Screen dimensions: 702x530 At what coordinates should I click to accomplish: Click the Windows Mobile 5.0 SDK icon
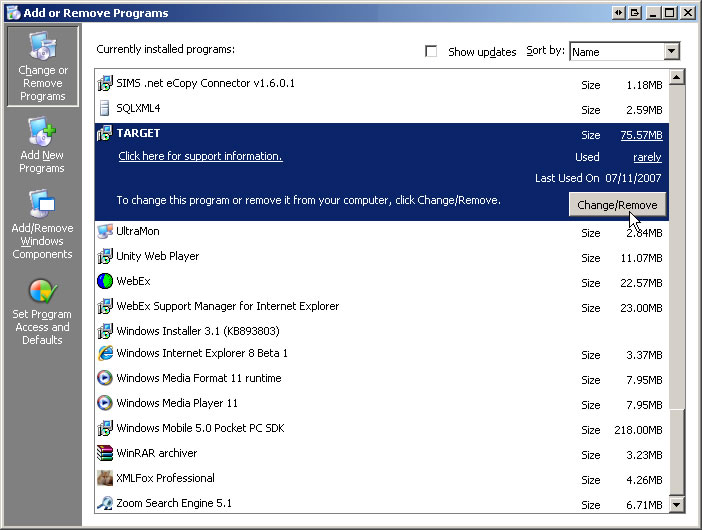point(105,428)
